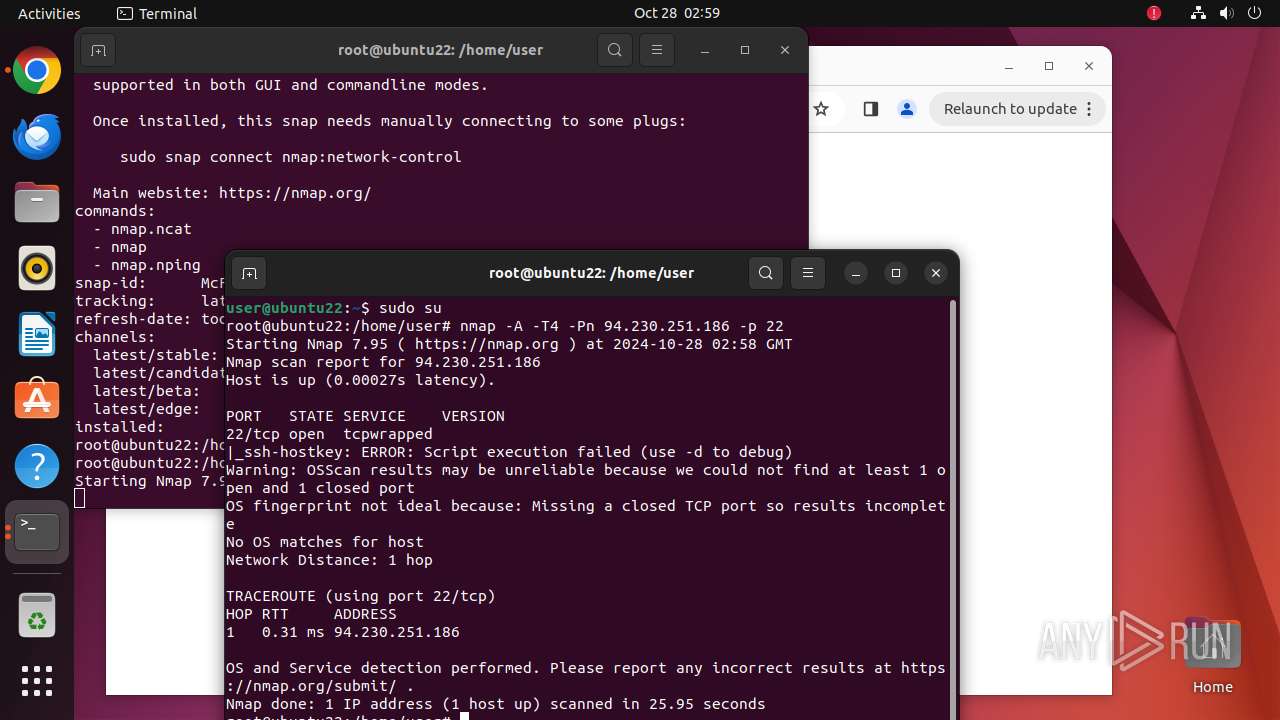Viewport: 1280px width, 720px height.
Task: Close the back terminal window
Action: tap(785, 50)
